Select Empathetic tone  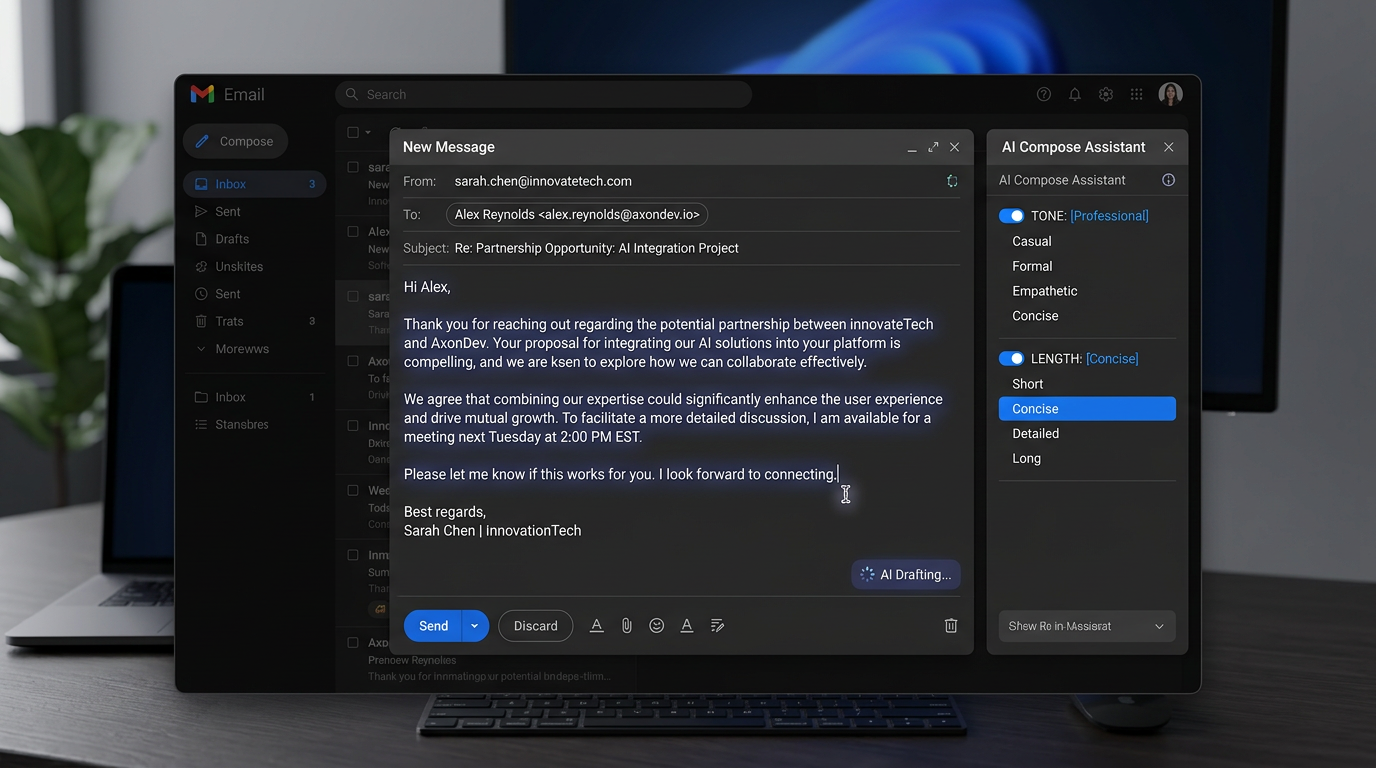1044,291
